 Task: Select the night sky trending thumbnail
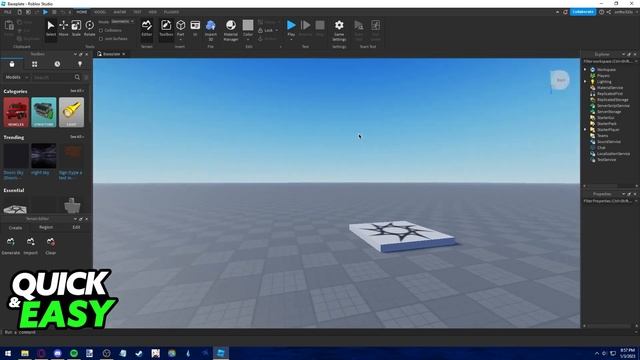[x=44, y=156]
